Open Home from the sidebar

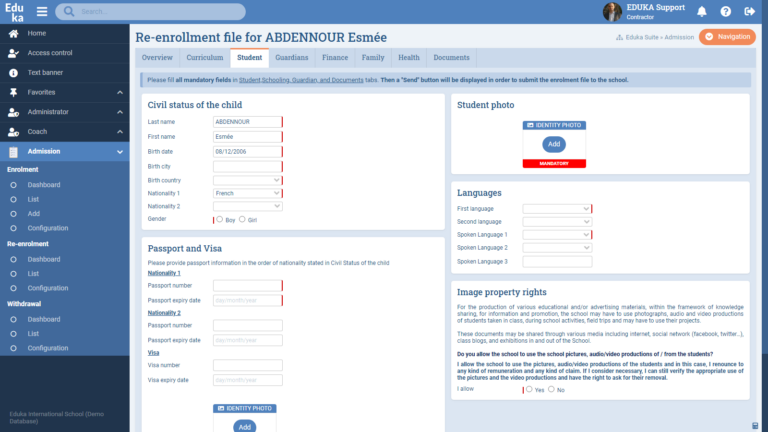tap(36, 33)
